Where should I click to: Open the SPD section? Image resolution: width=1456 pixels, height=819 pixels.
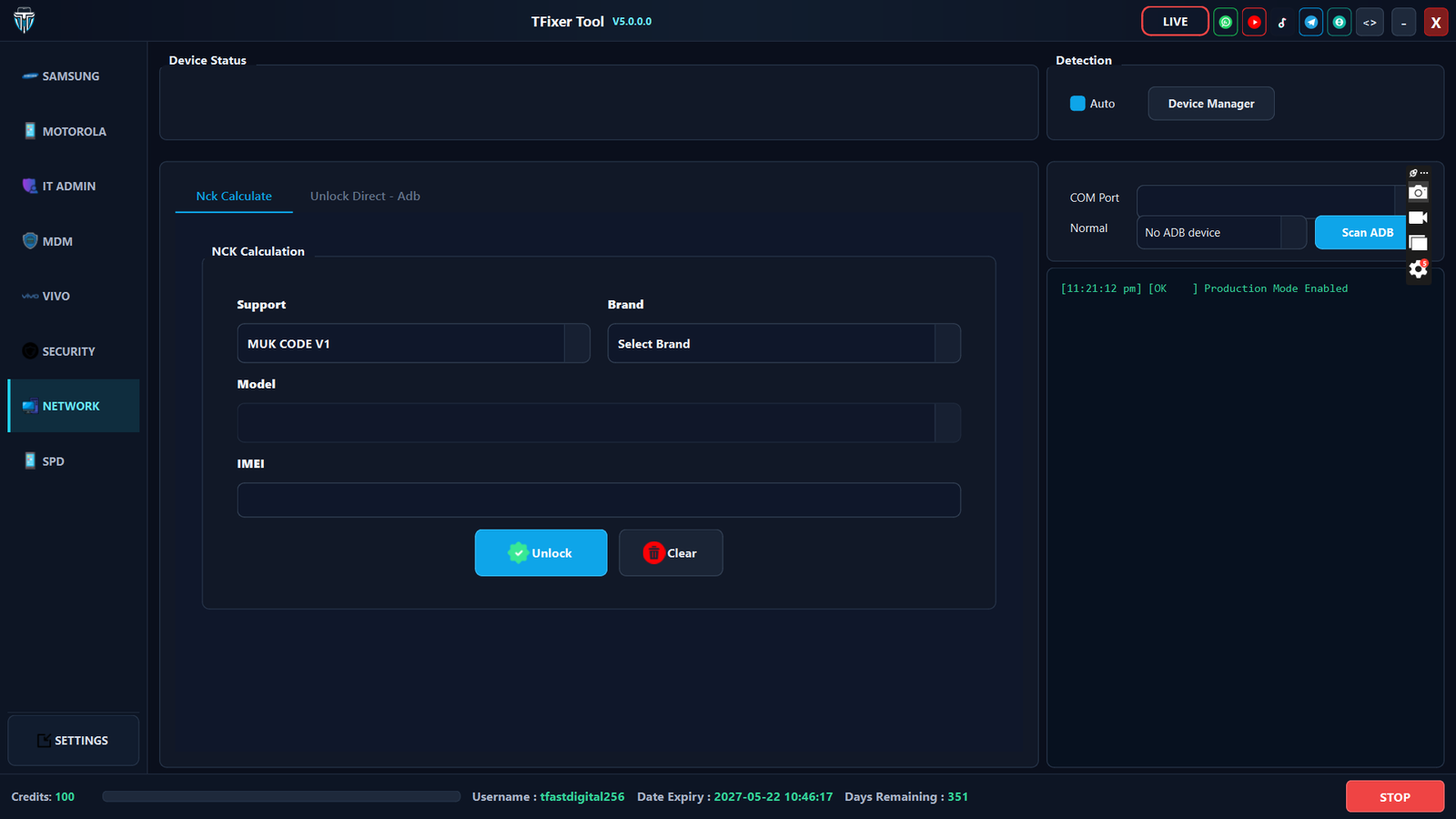click(x=74, y=461)
